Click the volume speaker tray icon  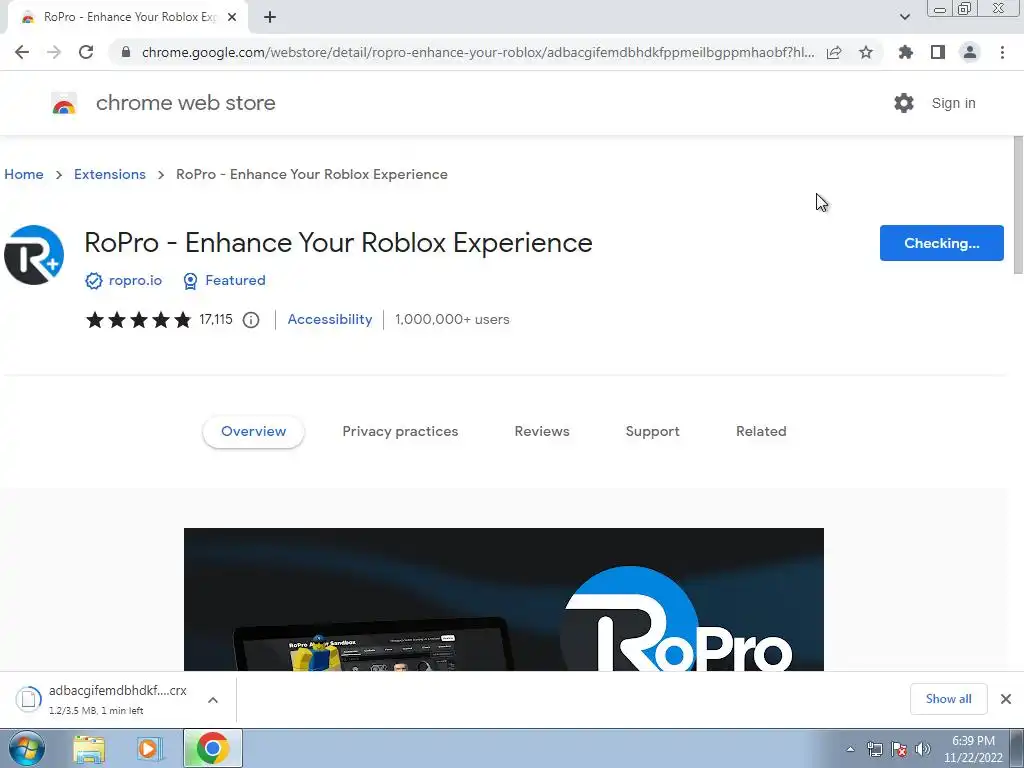923,749
